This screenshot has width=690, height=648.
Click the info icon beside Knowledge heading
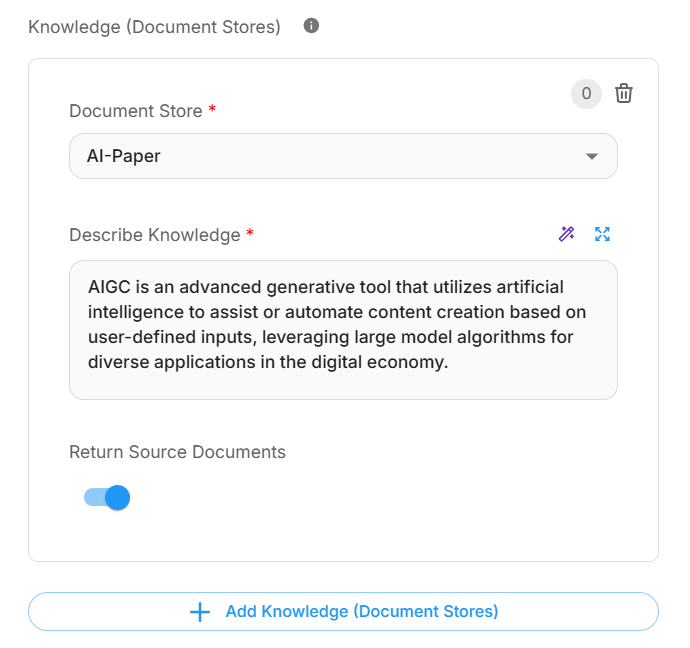pyautogui.click(x=311, y=26)
